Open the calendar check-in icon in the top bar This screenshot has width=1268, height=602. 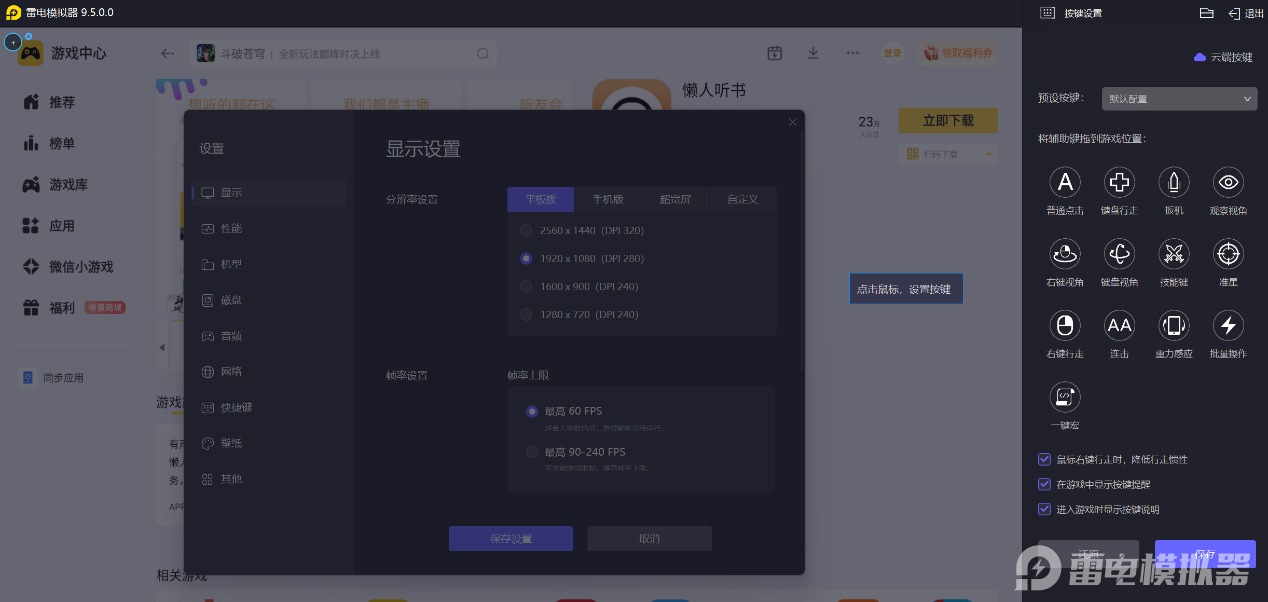click(774, 53)
